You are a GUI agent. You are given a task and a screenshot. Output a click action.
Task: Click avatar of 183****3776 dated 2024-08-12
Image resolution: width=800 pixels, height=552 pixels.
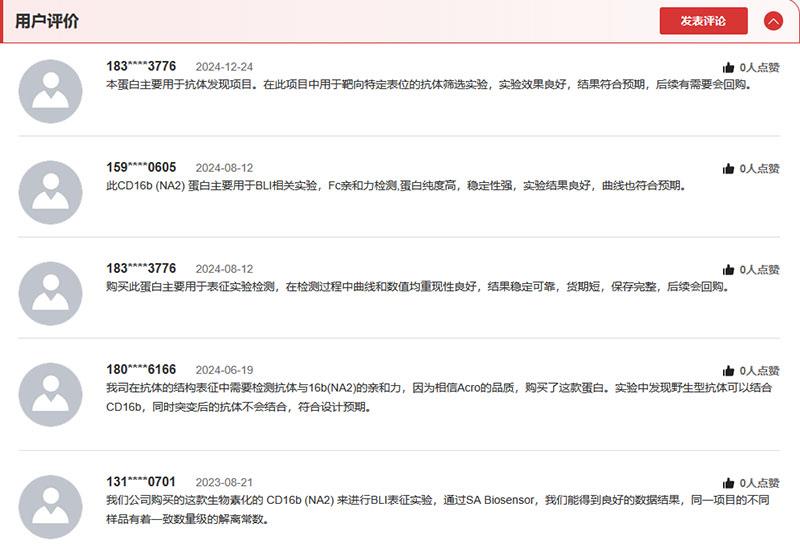pos(50,293)
